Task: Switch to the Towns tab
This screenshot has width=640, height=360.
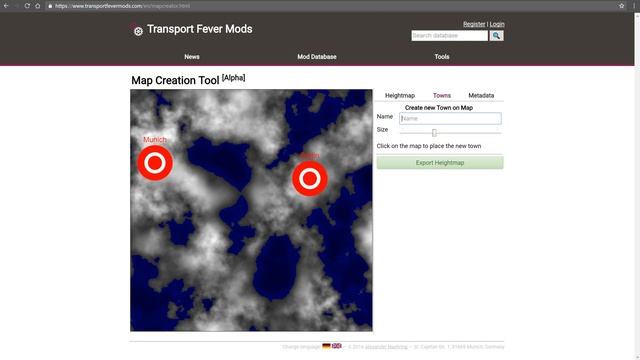Action: (442, 96)
